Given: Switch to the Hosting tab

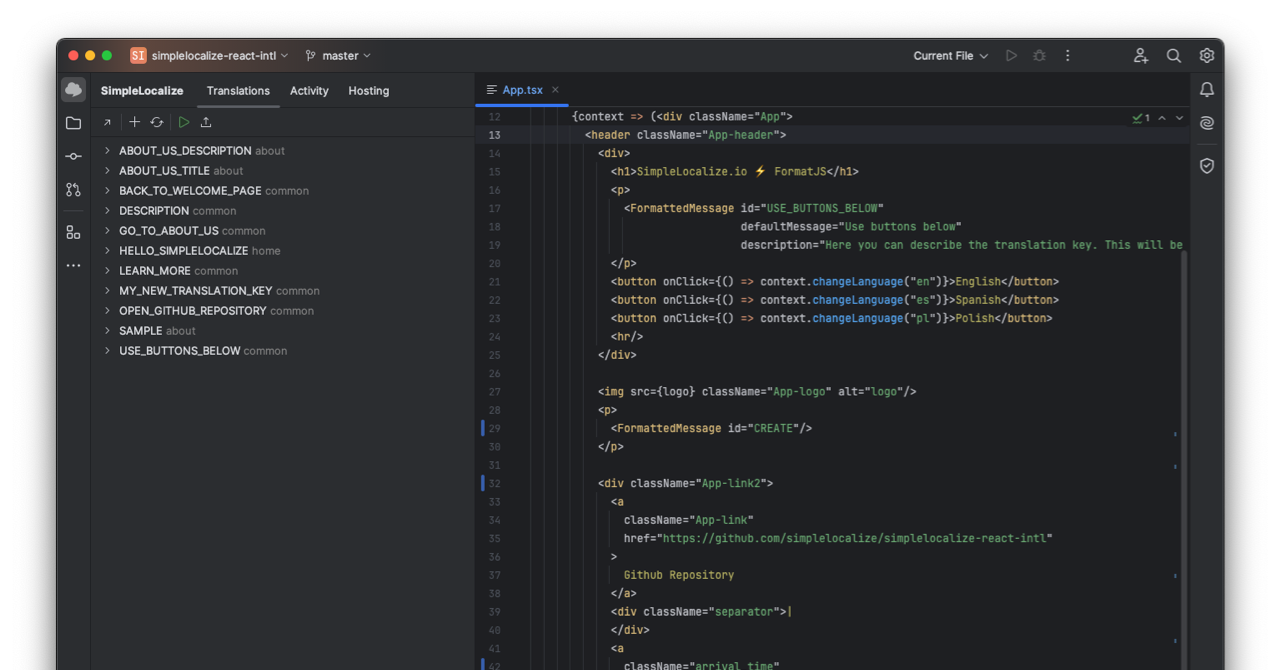Looking at the screenshot, I should pos(369,91).
